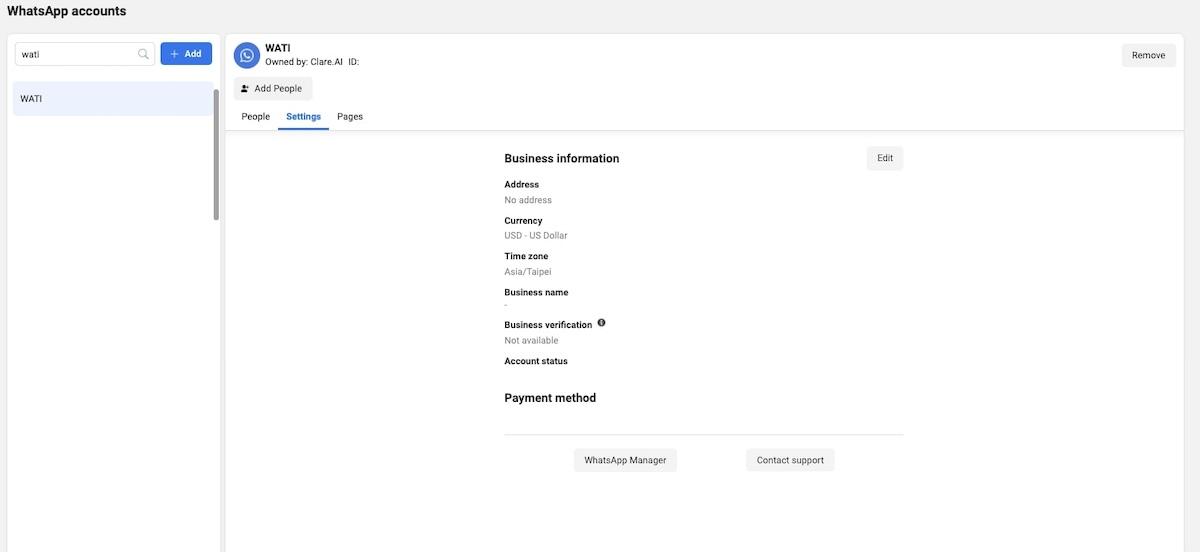
Task: Edit the Business information section
Action: click(x=884, y=158)
